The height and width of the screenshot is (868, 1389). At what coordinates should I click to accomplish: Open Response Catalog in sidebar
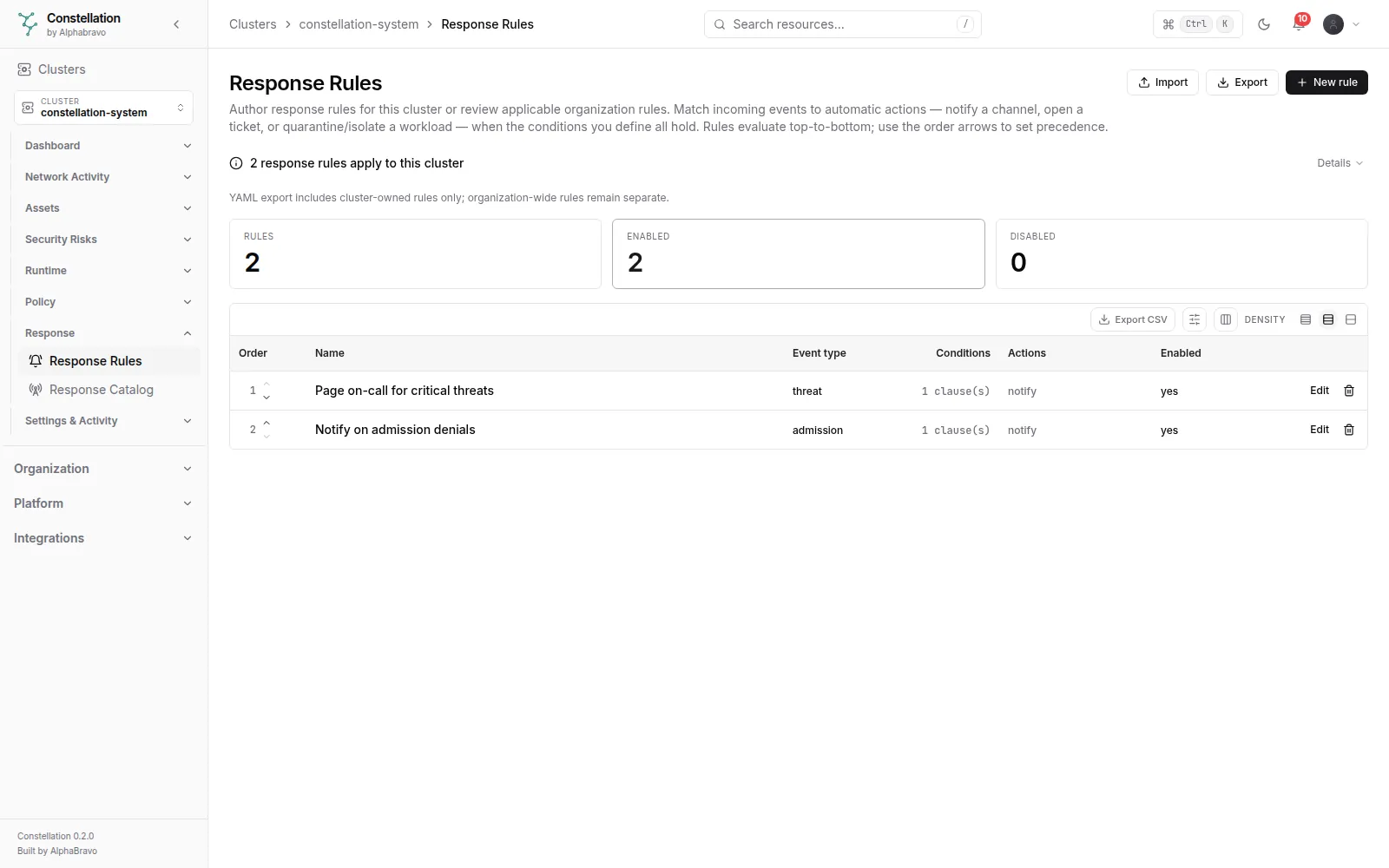click(x=109, y=390)
